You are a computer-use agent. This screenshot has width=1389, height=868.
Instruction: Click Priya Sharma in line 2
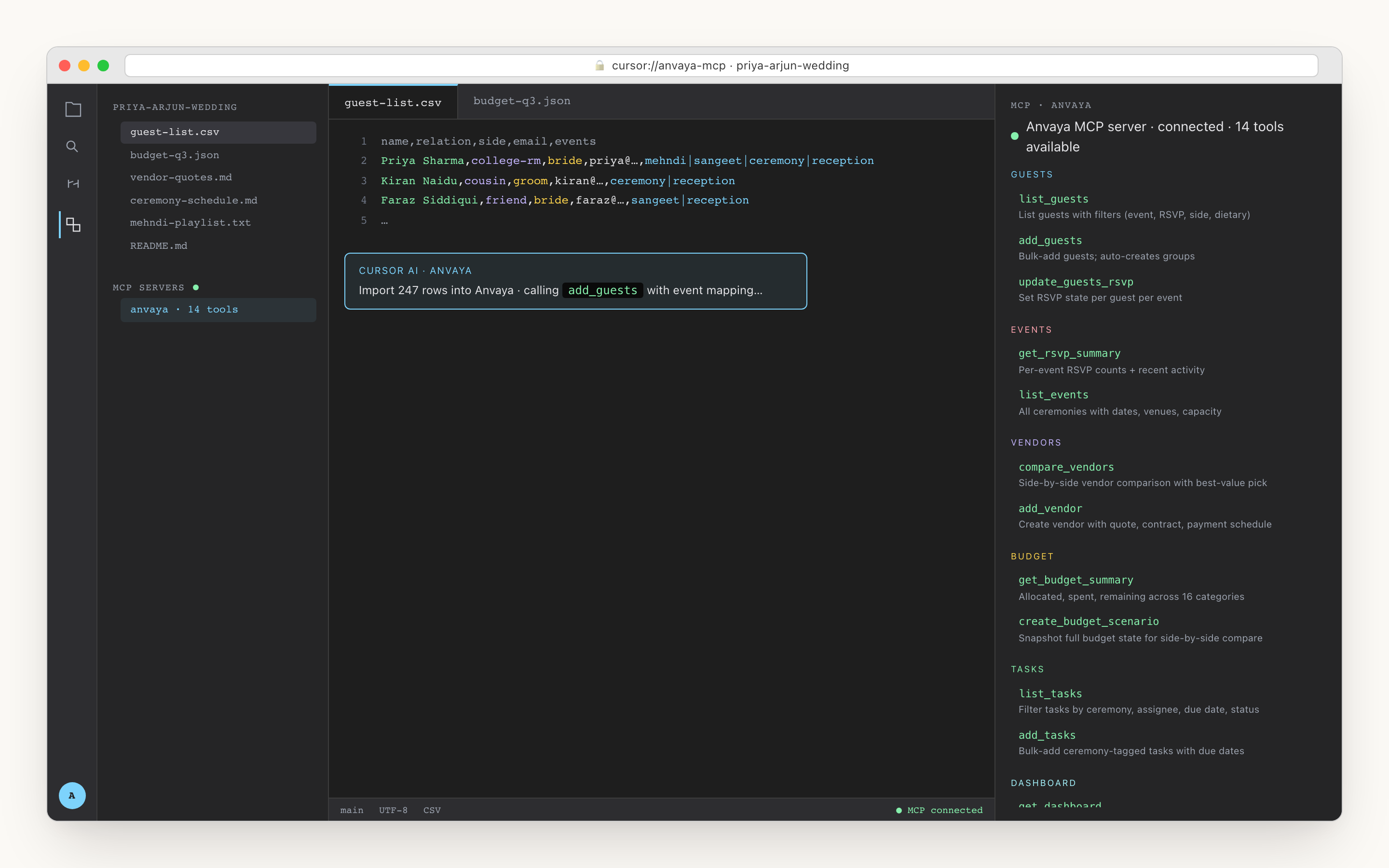422,161
